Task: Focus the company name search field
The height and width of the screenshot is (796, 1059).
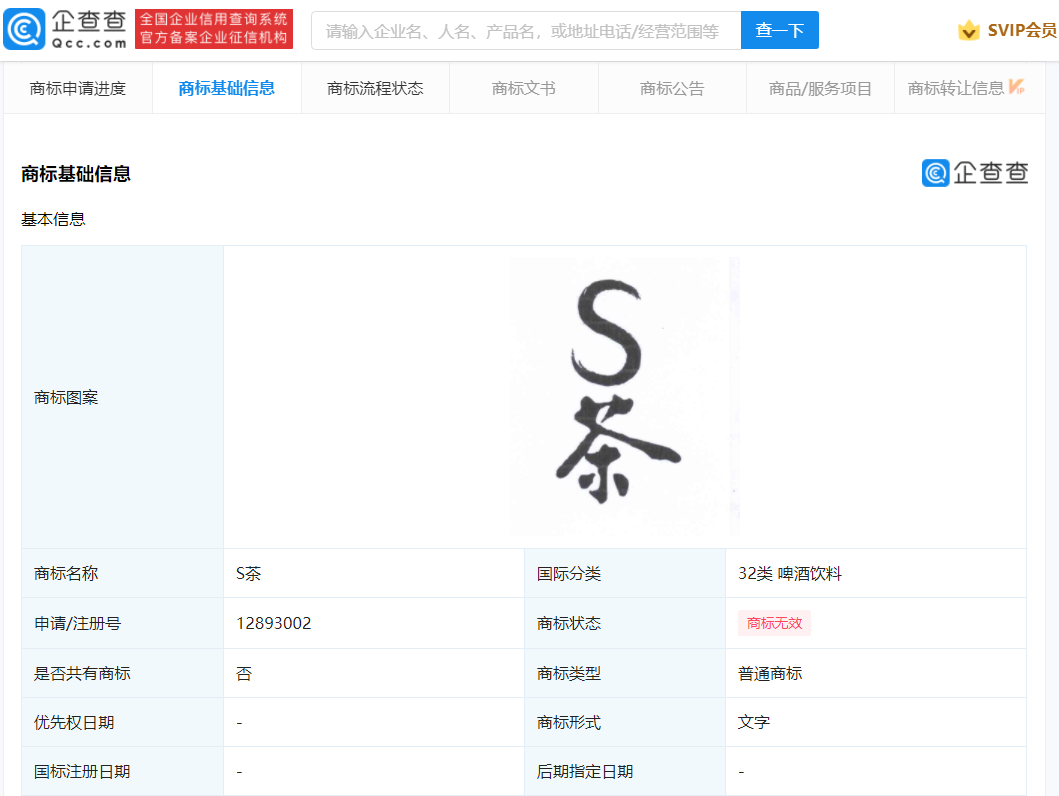Action: (x=525, y=31)
